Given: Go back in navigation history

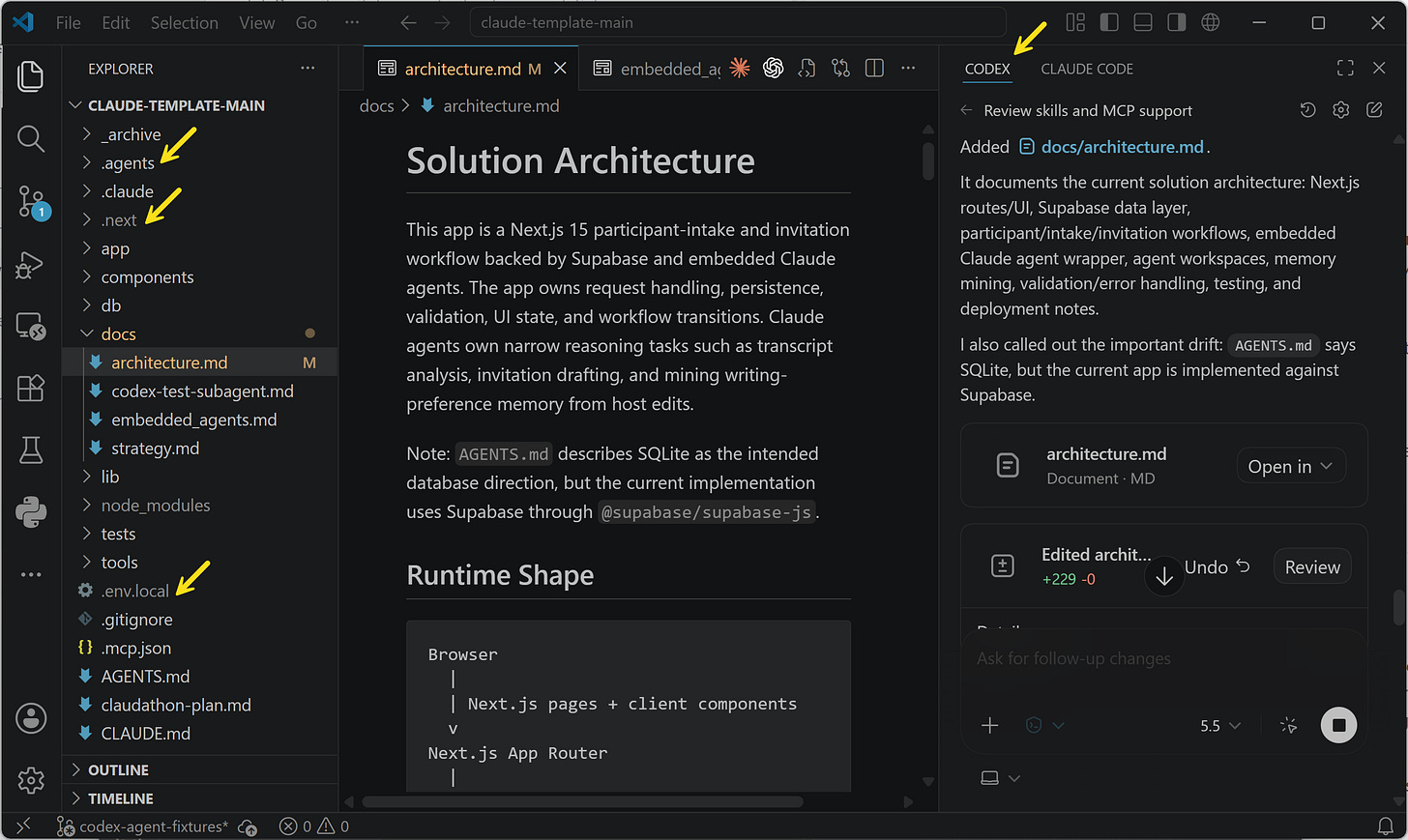Looking at the screenshot, I should (409, 22).
